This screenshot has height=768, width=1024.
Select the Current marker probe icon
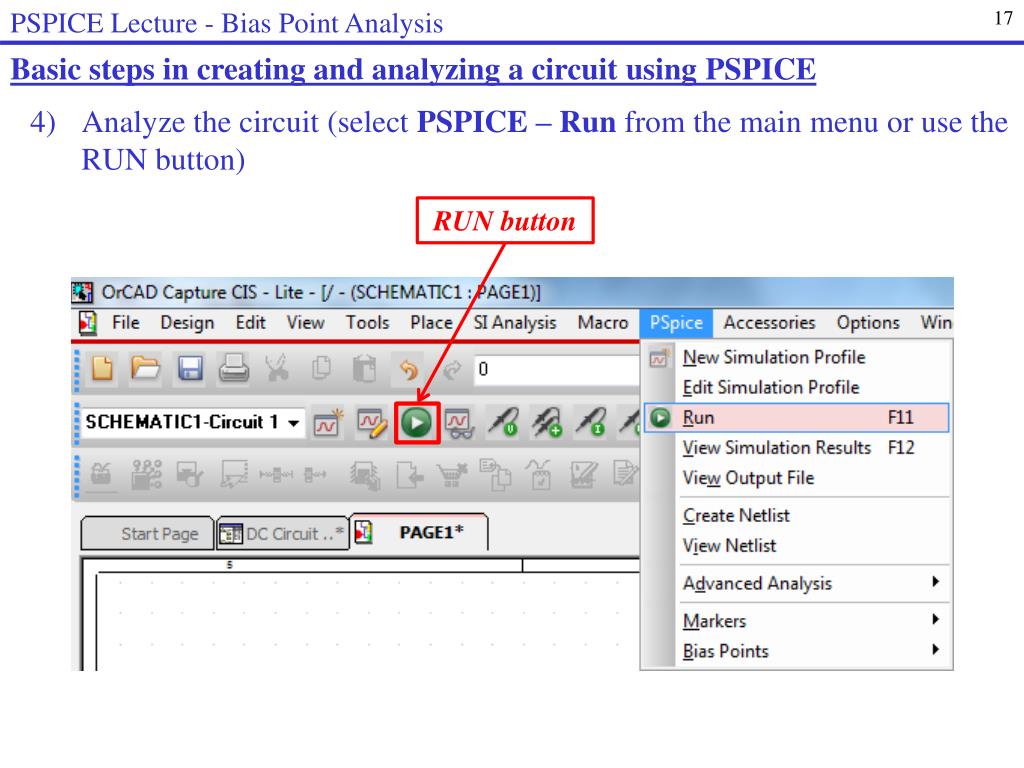click(590, 423)
